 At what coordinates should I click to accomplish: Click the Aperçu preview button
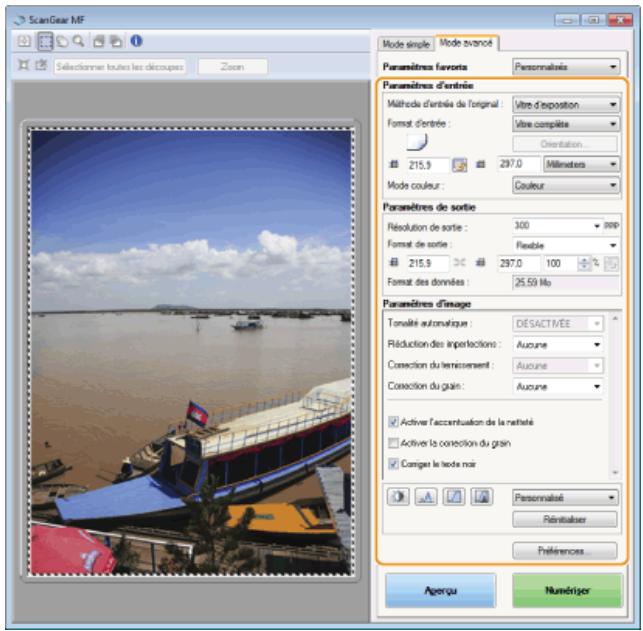coord(440,590)
